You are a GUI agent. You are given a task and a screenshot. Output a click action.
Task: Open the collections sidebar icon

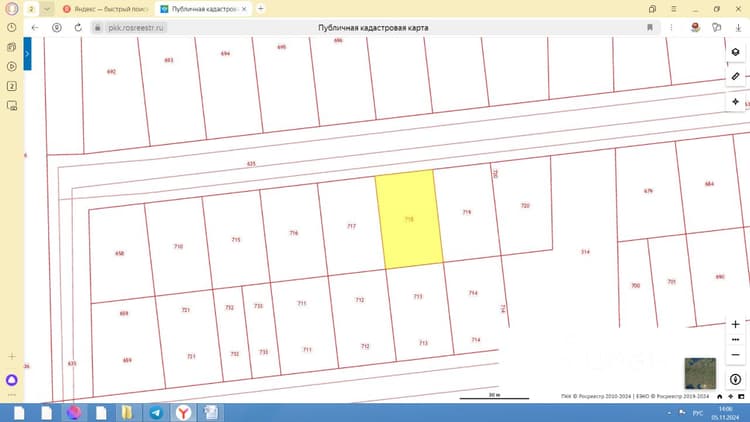pos(12,47)
